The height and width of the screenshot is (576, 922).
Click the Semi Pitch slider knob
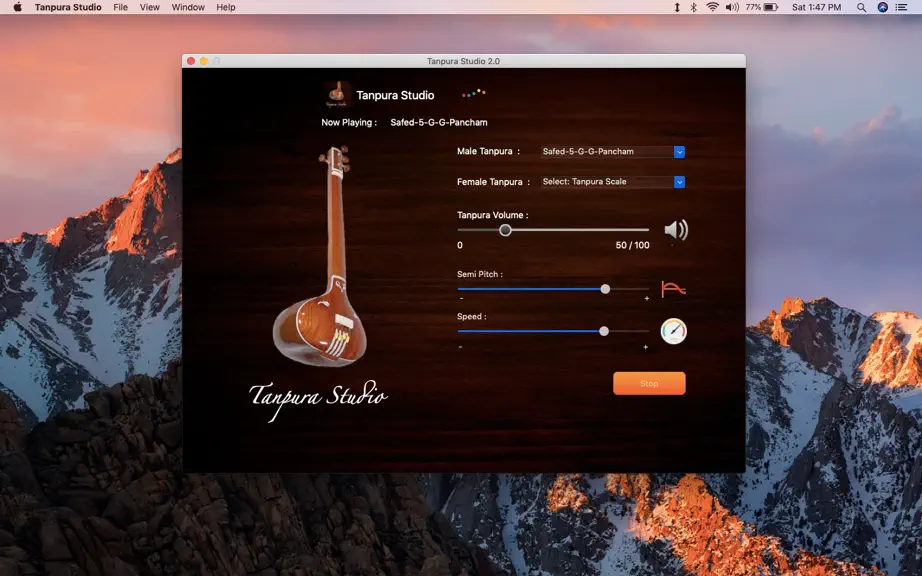pyautogui.click(x=605, y=289)
